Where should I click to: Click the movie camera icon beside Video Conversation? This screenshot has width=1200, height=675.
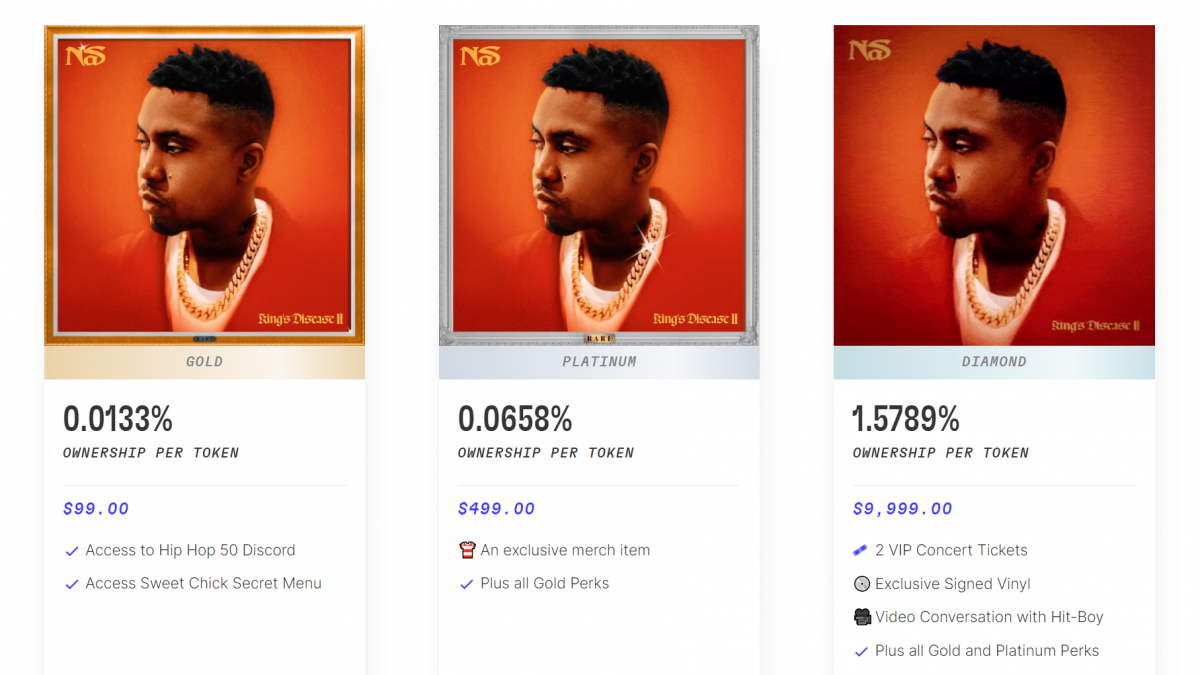click(x=860, y=616)
